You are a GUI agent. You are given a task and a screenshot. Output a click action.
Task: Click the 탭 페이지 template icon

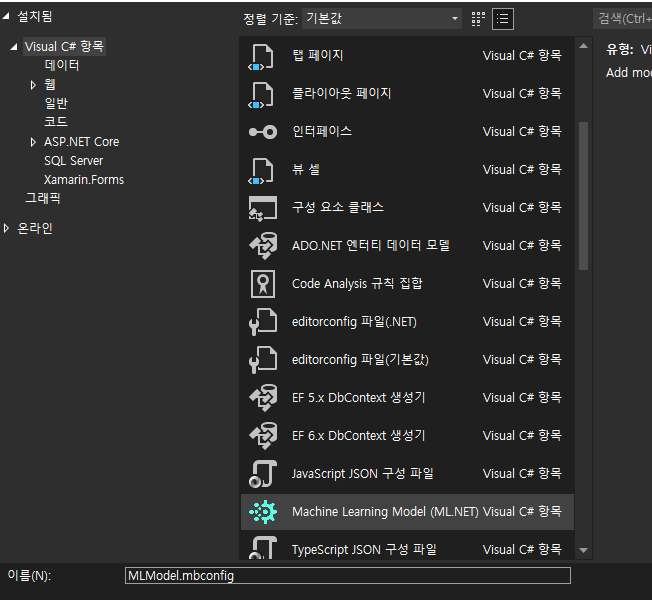coord(262,57)
